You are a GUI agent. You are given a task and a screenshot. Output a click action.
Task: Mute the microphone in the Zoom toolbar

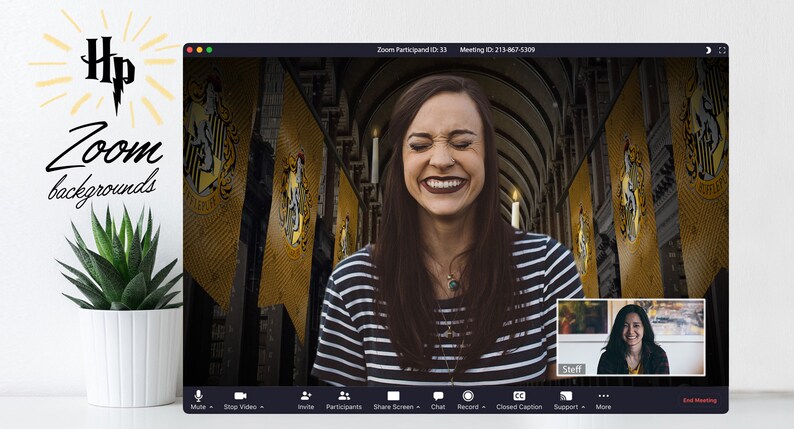[x=198, y=400]
